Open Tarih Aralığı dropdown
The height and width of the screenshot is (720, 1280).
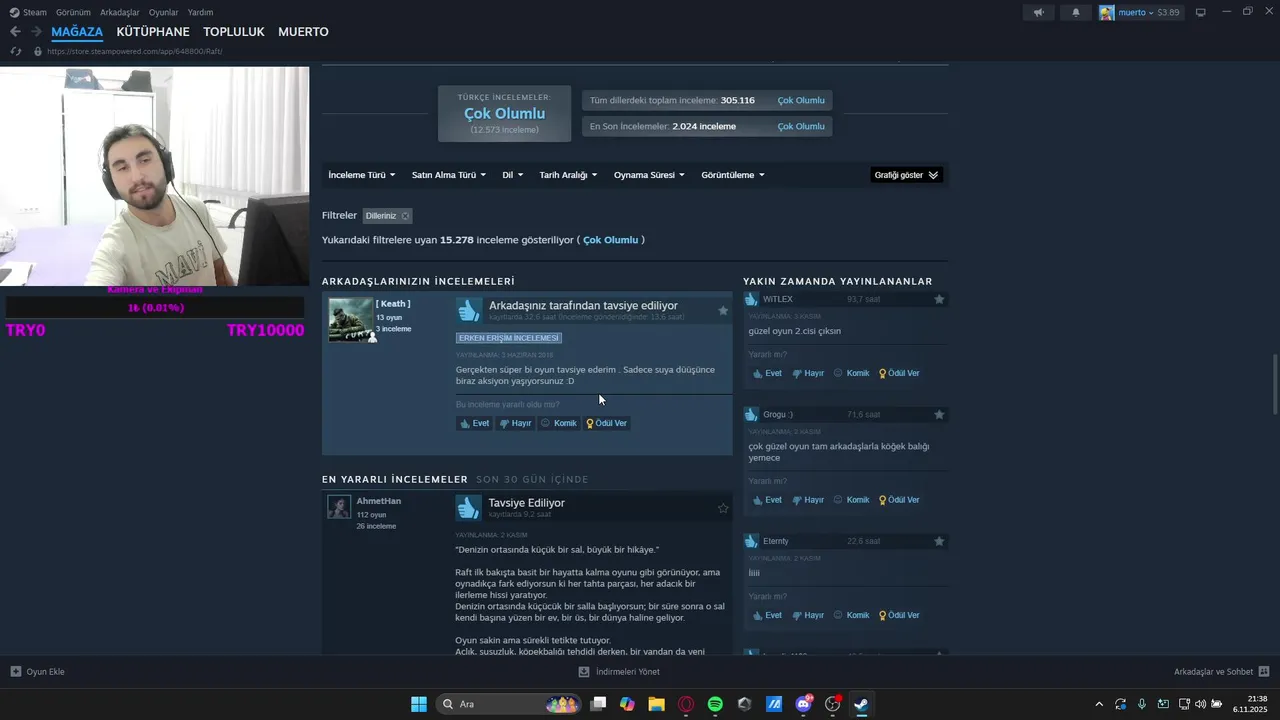(x=568, y=175)
